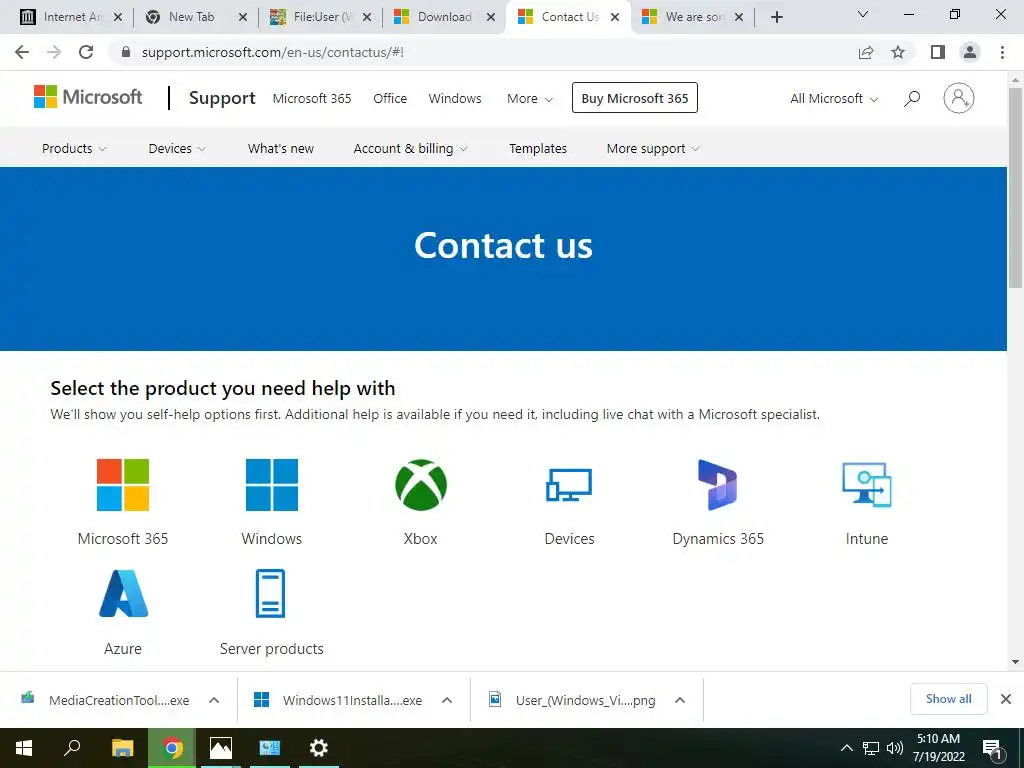Open the Support home link

tap(222, 98)
